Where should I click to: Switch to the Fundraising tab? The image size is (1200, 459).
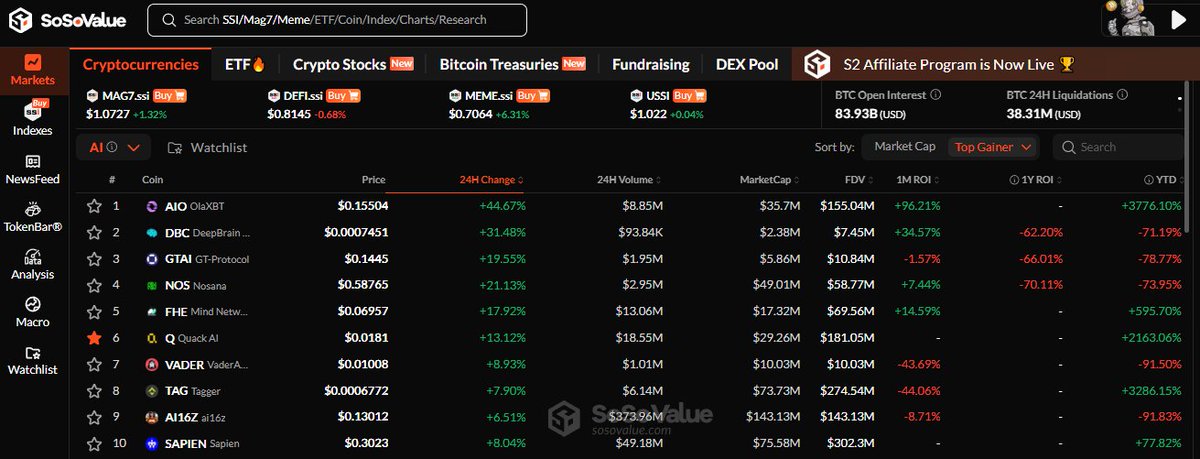pos(651,64)
